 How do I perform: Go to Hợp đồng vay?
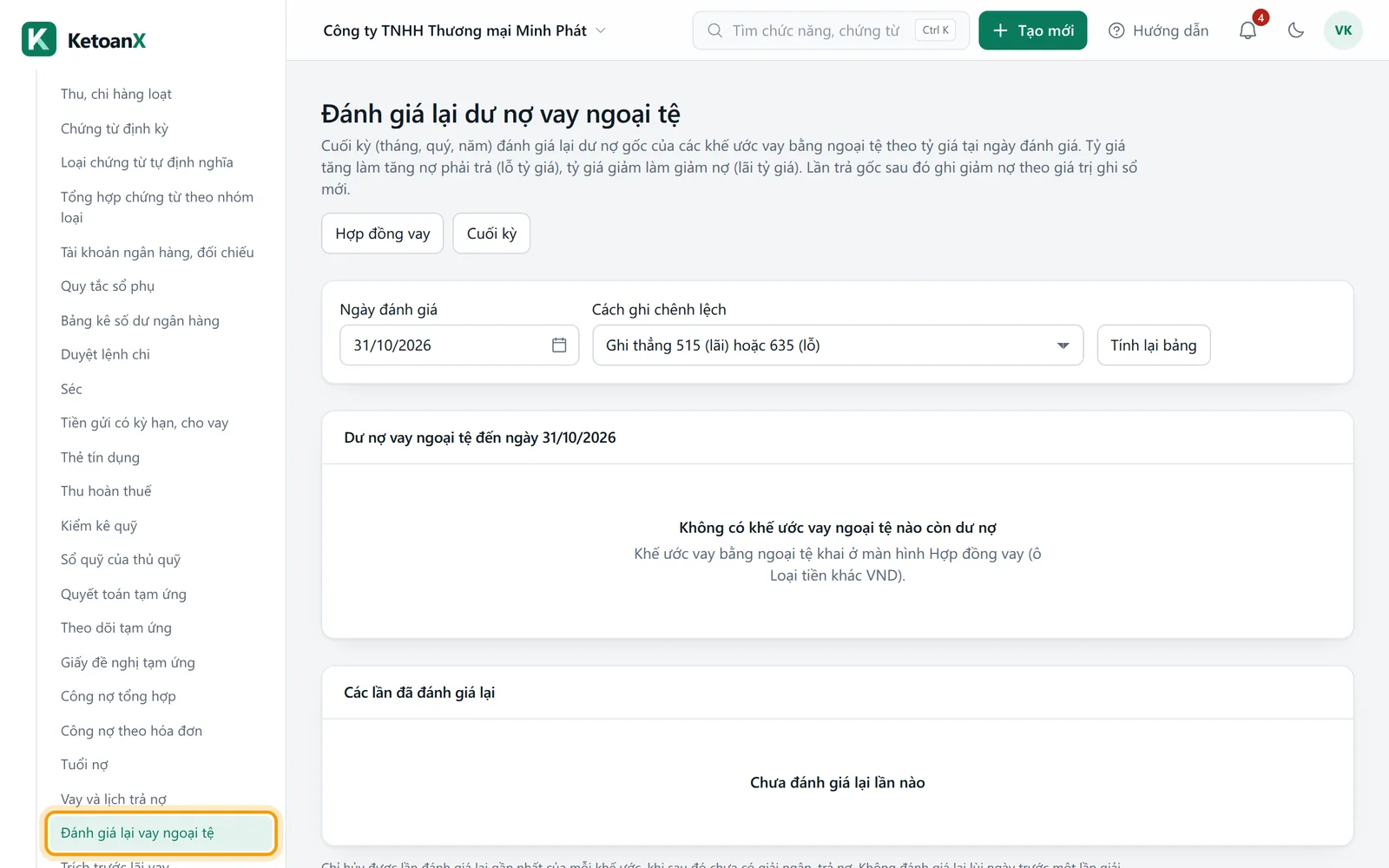383,233
